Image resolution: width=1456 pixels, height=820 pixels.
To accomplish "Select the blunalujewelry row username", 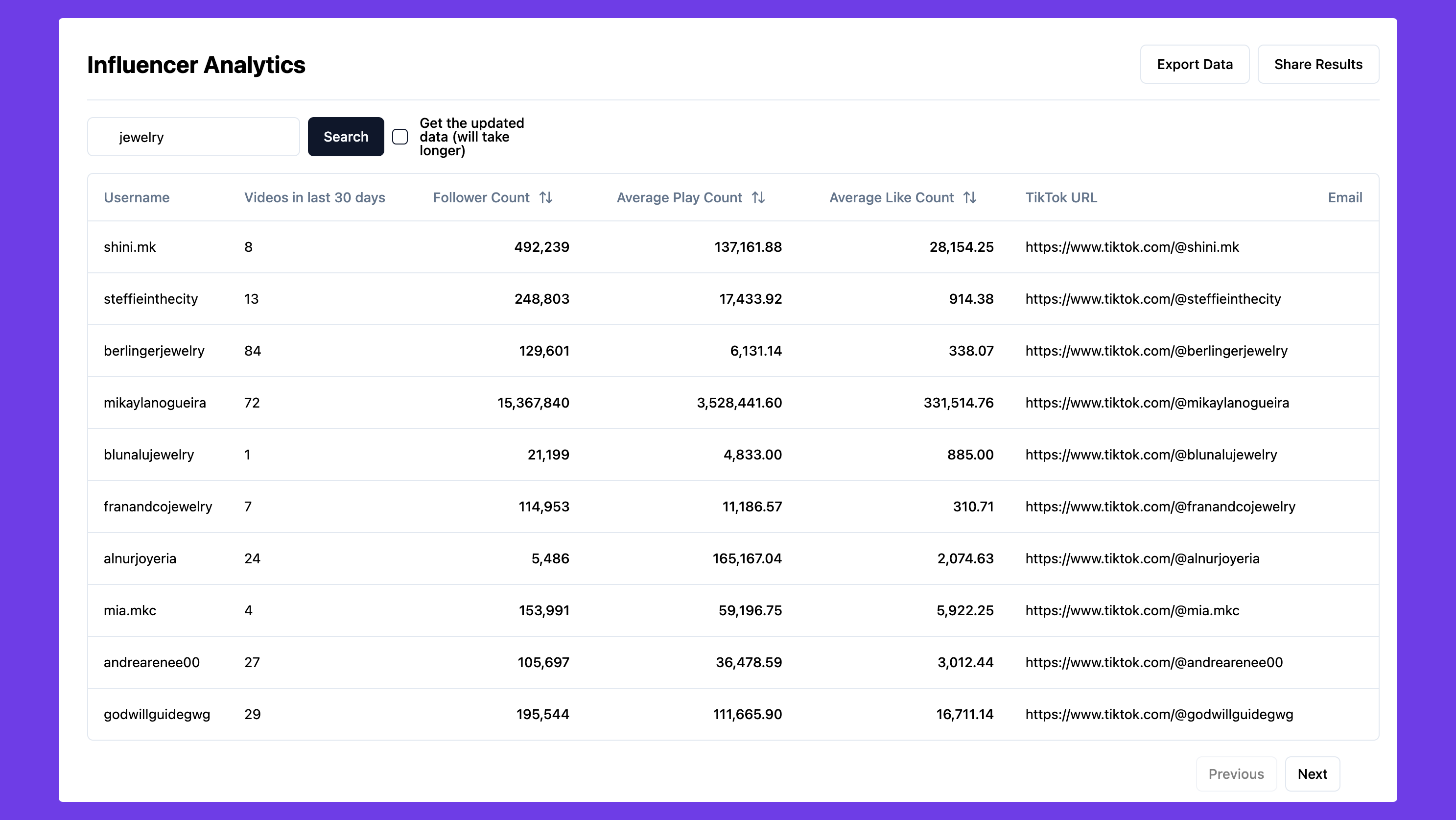I will coord(149,455).
